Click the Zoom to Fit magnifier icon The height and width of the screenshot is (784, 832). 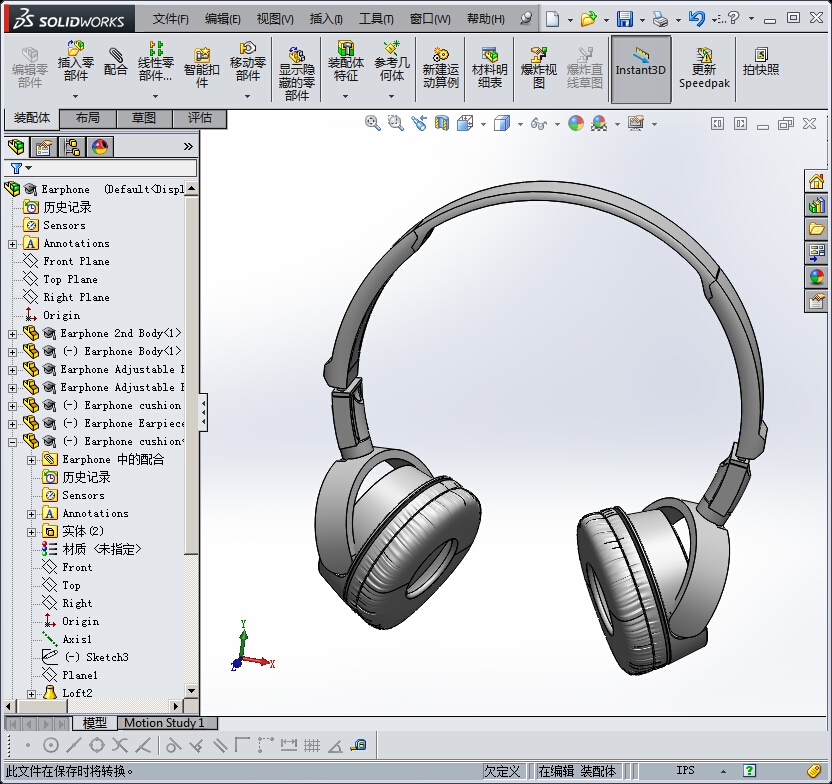tap(373, 123)
